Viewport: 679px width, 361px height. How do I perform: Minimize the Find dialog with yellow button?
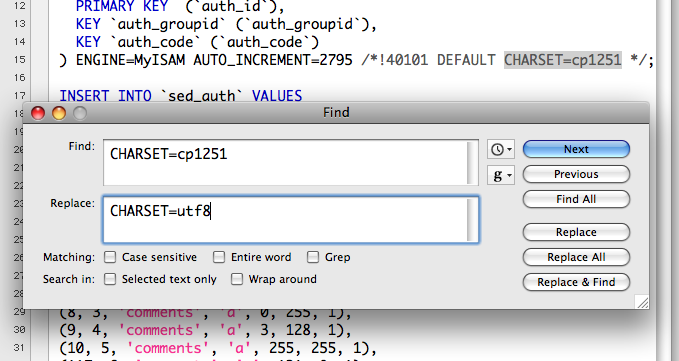pos(59,113)
